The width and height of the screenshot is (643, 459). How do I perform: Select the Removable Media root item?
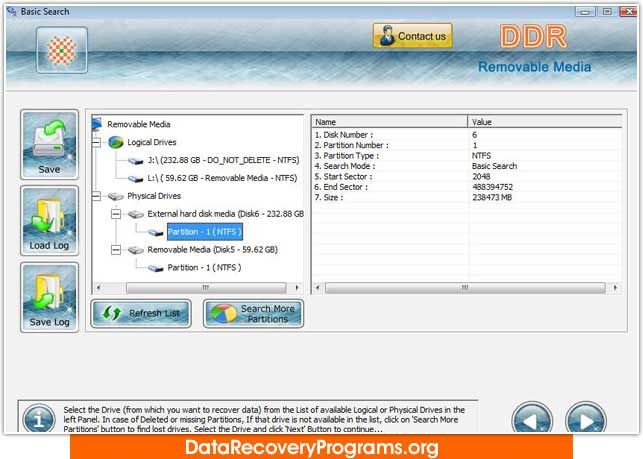click(139, 124)
